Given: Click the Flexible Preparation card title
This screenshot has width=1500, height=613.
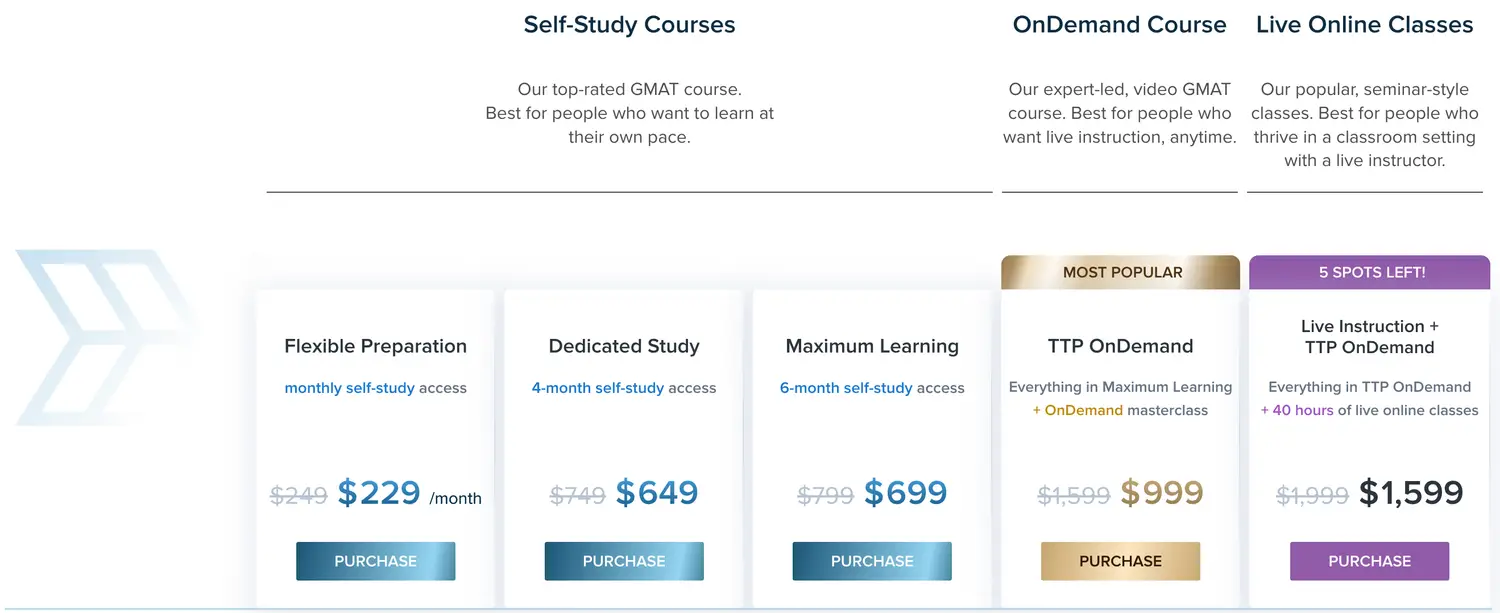Looking at the screenshot, I should (x=375, y=346).
